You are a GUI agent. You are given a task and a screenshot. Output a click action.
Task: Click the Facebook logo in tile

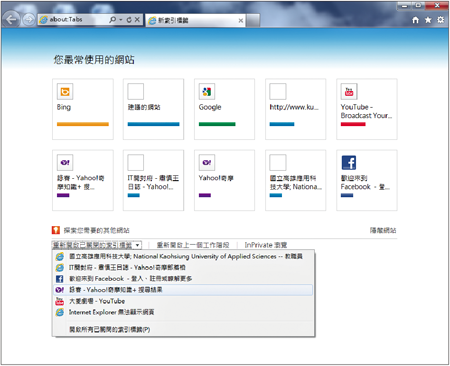(x=349, y=163)
